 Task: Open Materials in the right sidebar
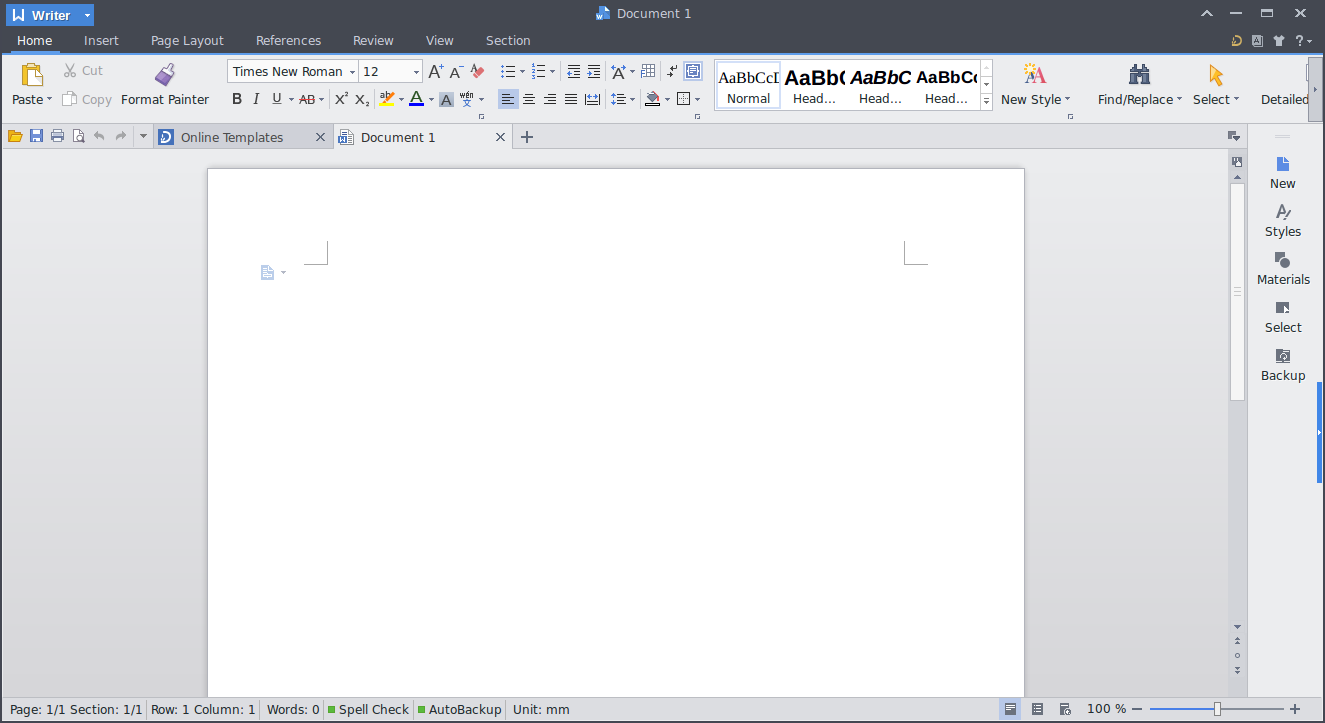point(1283,269)
